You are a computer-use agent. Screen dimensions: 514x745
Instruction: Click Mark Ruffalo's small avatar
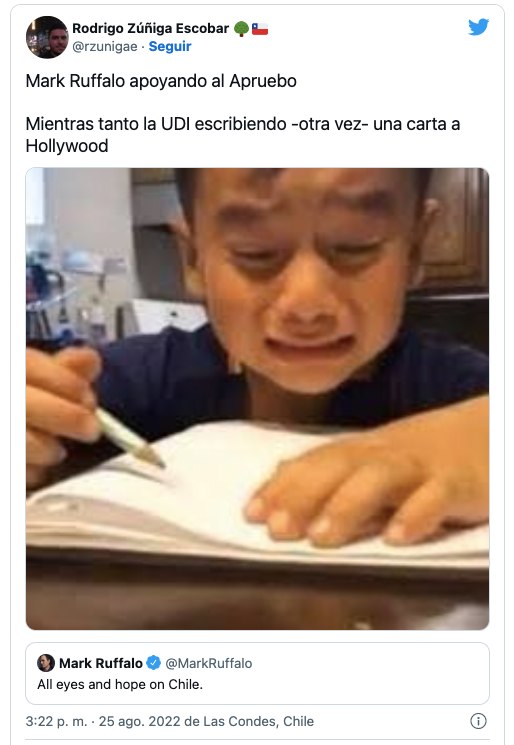[x=46, y=663]
